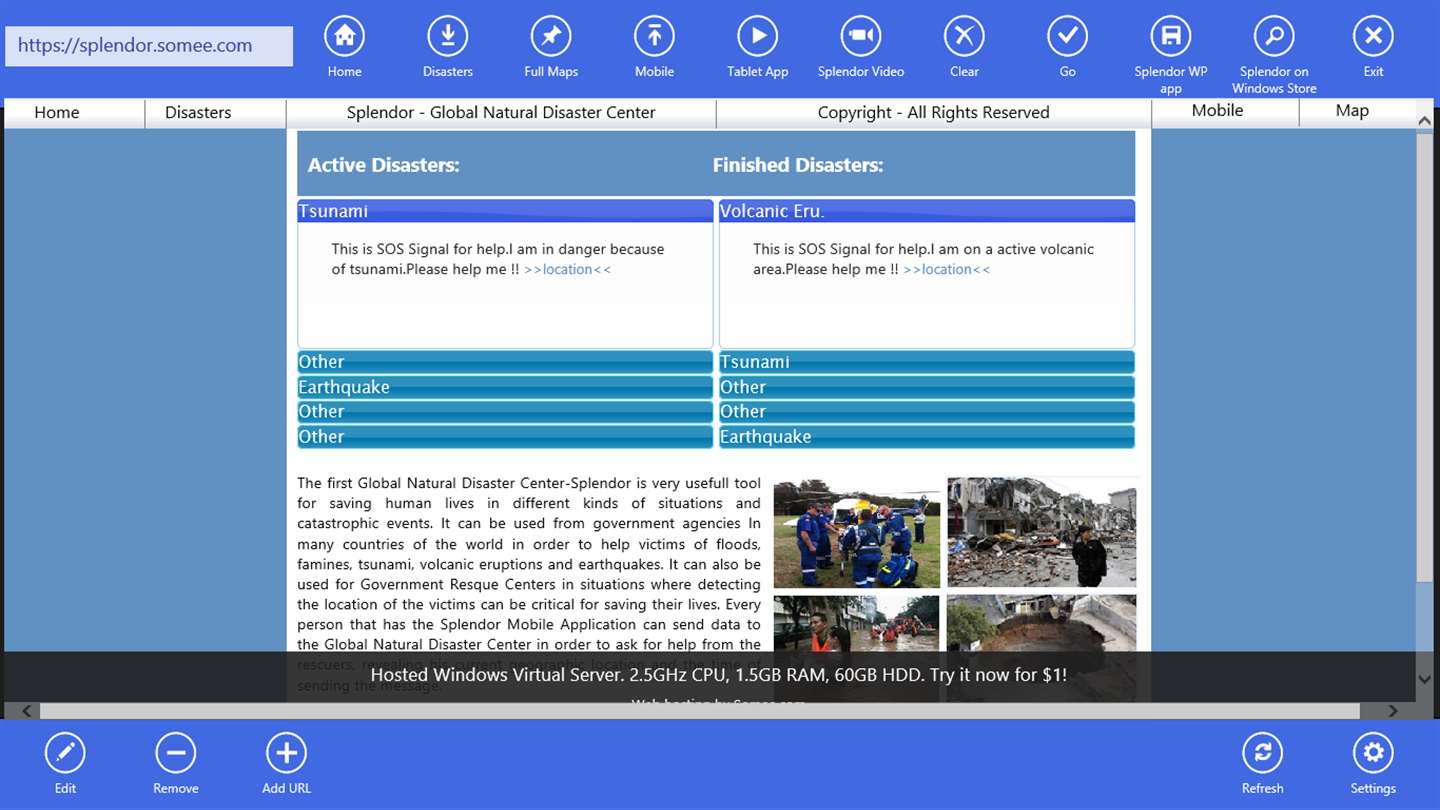Click the Add URL plus icon
This screenshot has height=810, width=1440.
click(x=286, y=753)
